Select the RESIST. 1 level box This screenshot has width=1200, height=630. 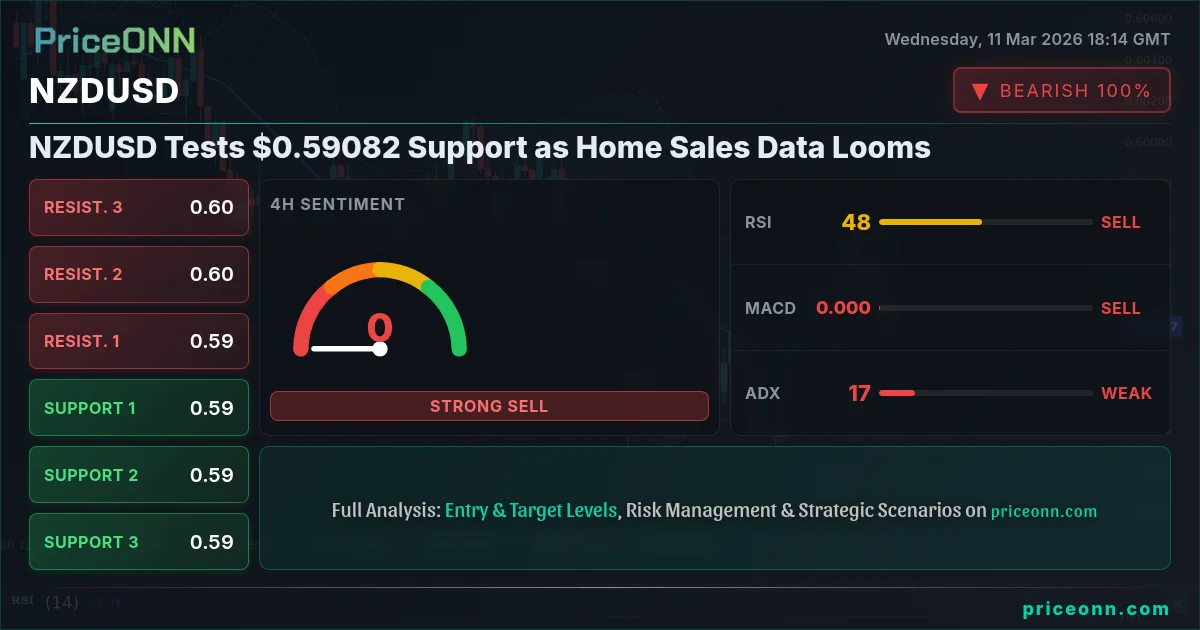pyautogui.click(x=139, y=341)
